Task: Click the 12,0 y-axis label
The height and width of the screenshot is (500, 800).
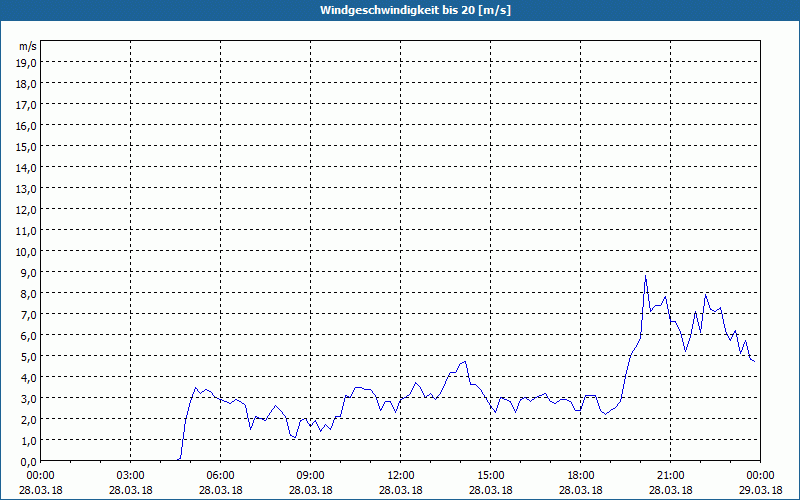Action: 28,210
